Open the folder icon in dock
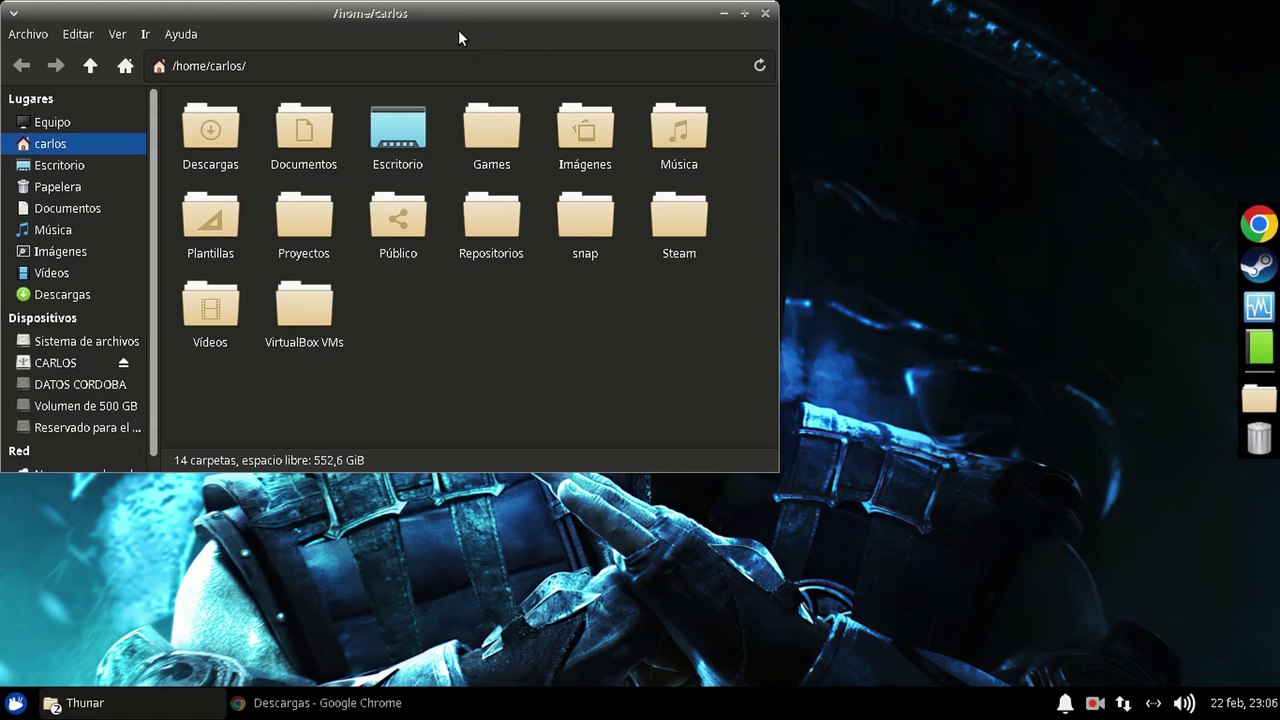The width and height of the screenshot is (1280, 720). [x=1259, y=398]
